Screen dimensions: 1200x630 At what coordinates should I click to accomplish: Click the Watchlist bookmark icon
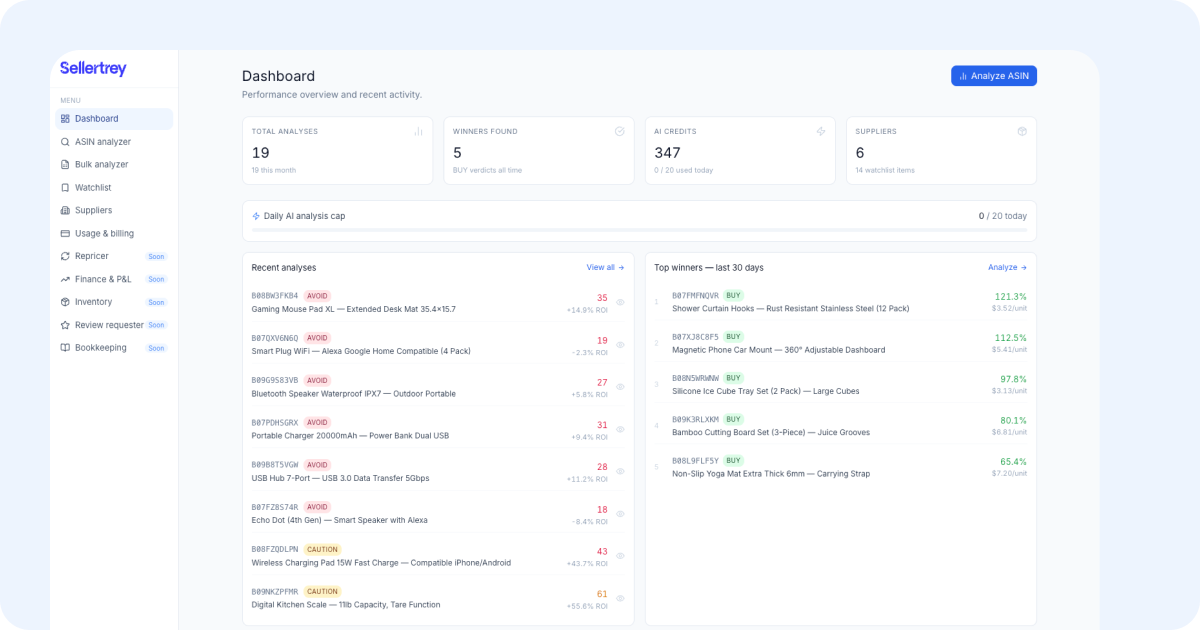click(65, 188)
